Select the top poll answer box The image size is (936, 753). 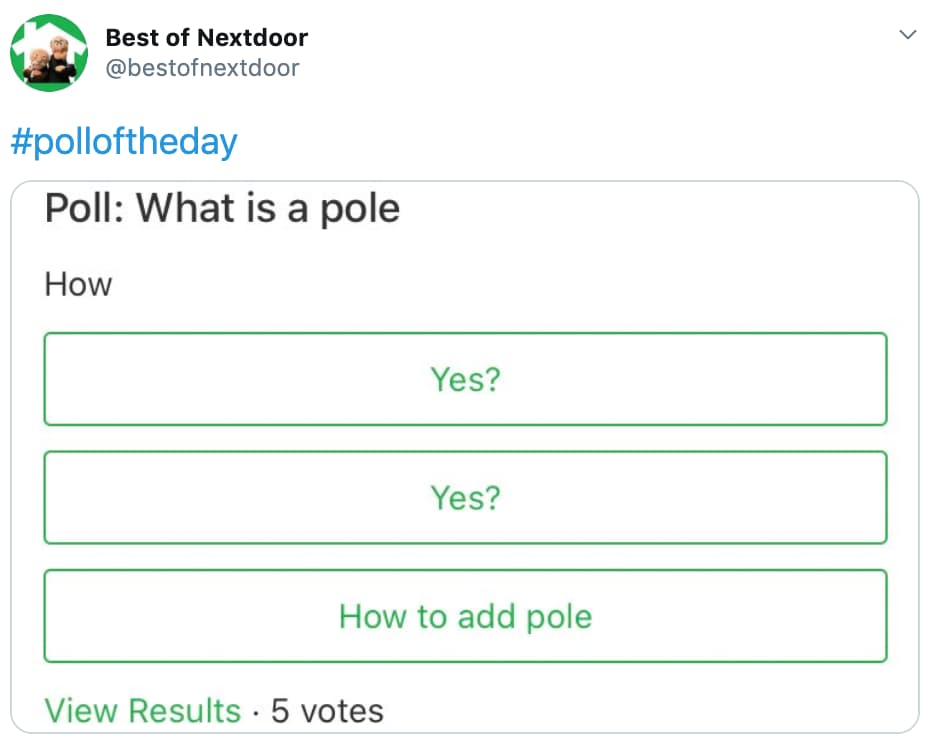tap(465, 380)
